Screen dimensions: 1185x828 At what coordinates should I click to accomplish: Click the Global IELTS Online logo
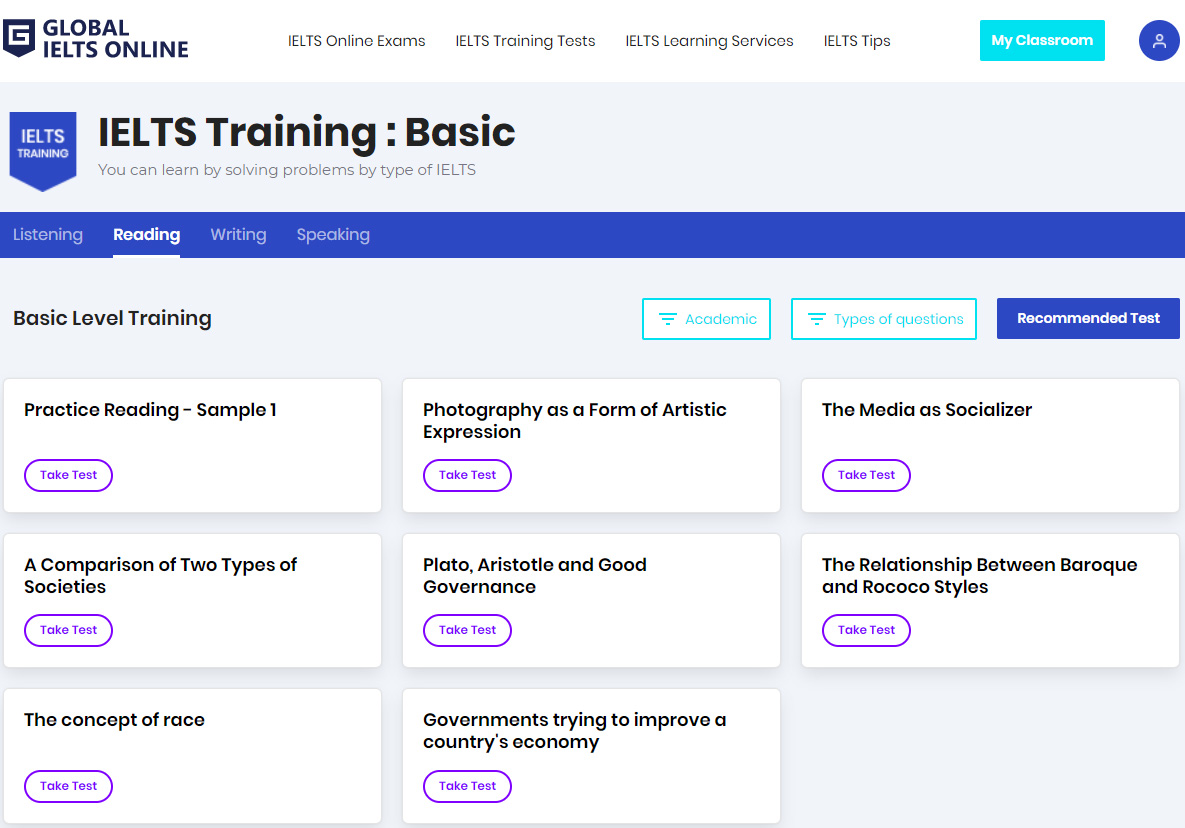[96, 39]
